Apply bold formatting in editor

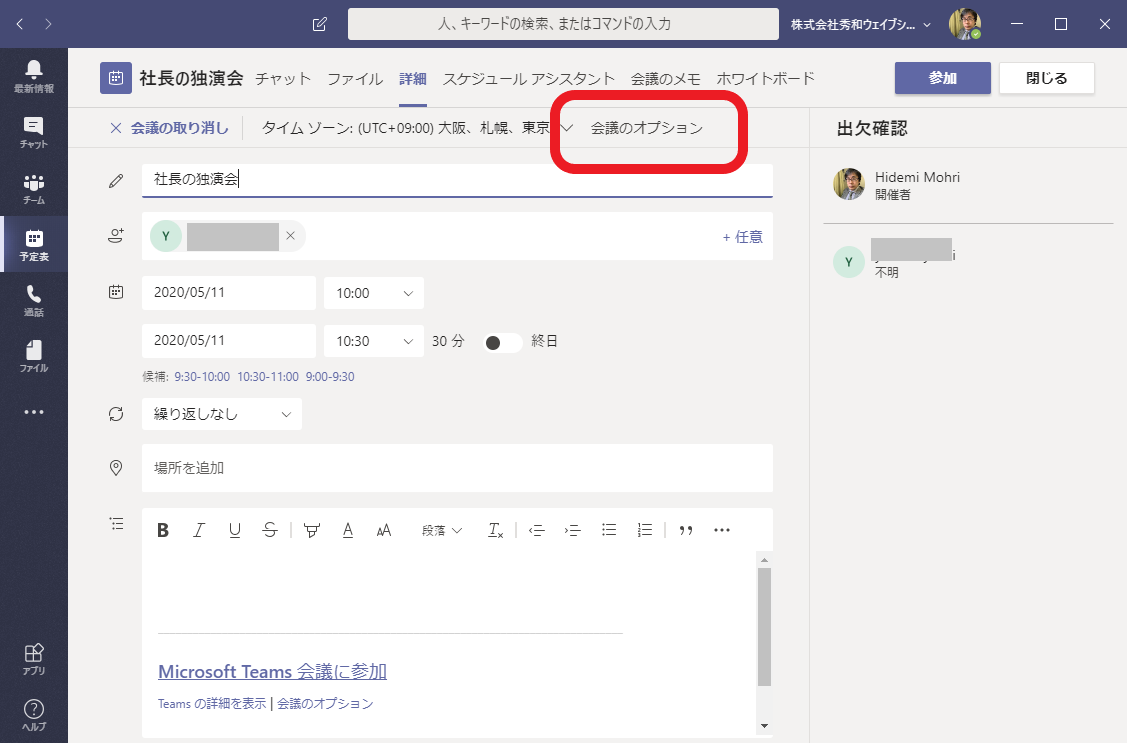[x=163, y=530]
